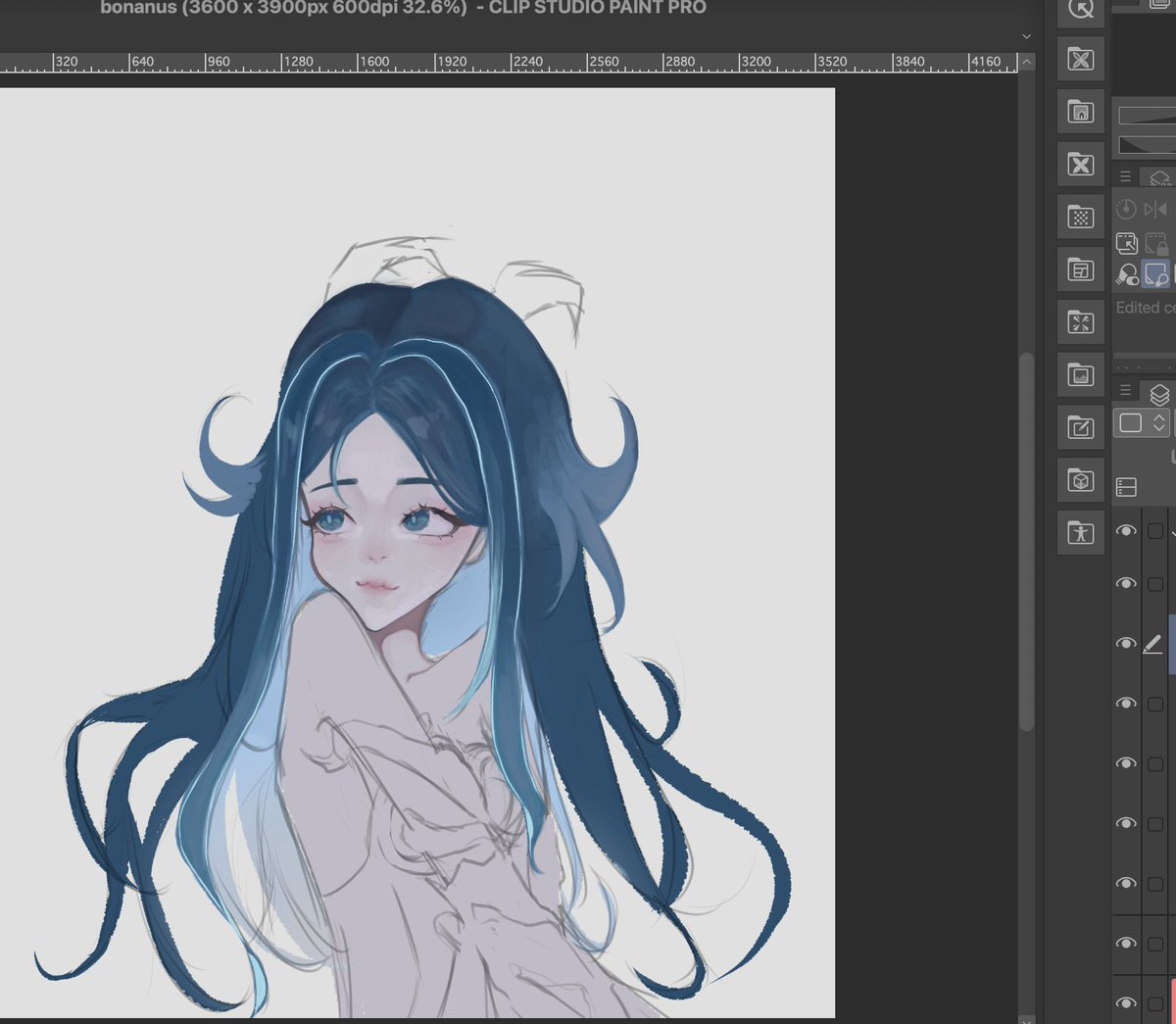Screen dimensions: 1176x1024
Task: Toggle eye icon of the topmost visible layer row
Action: click(x=1126, y=530)
